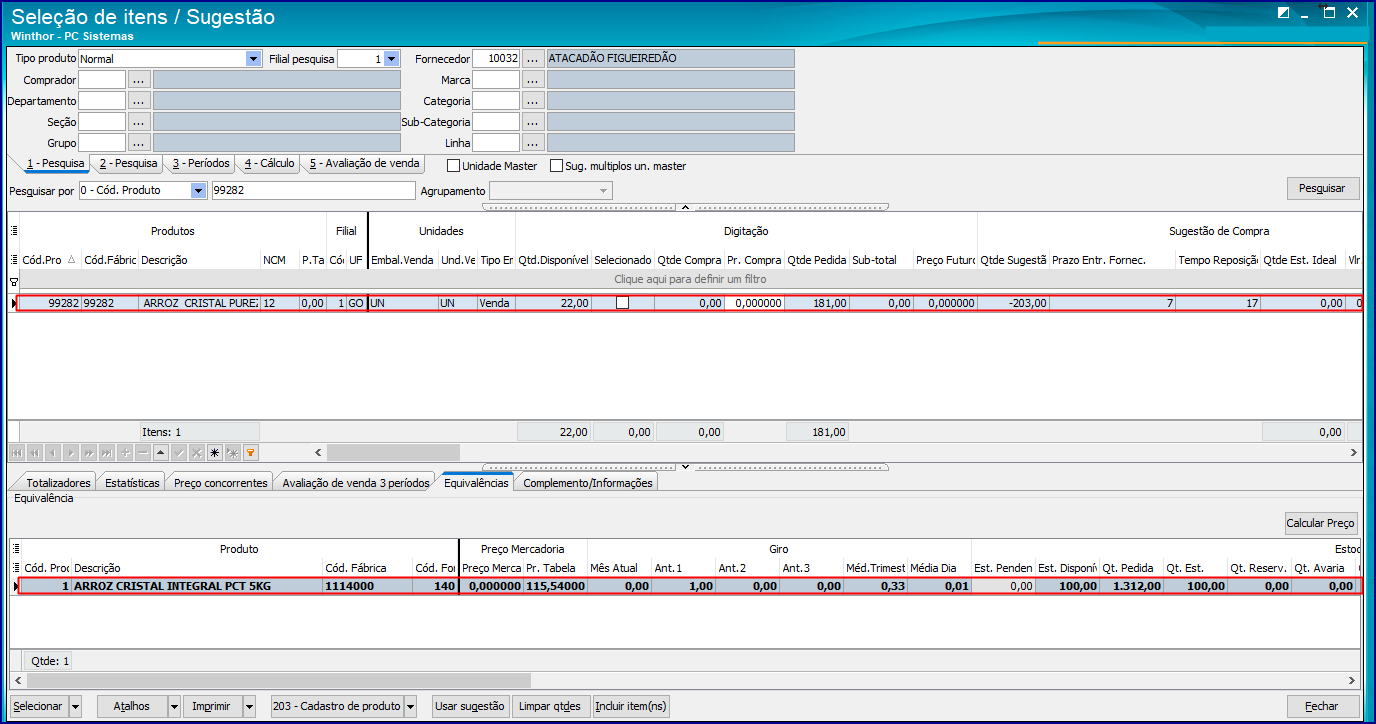Open Preço concorrentes tab

[220, 483]
